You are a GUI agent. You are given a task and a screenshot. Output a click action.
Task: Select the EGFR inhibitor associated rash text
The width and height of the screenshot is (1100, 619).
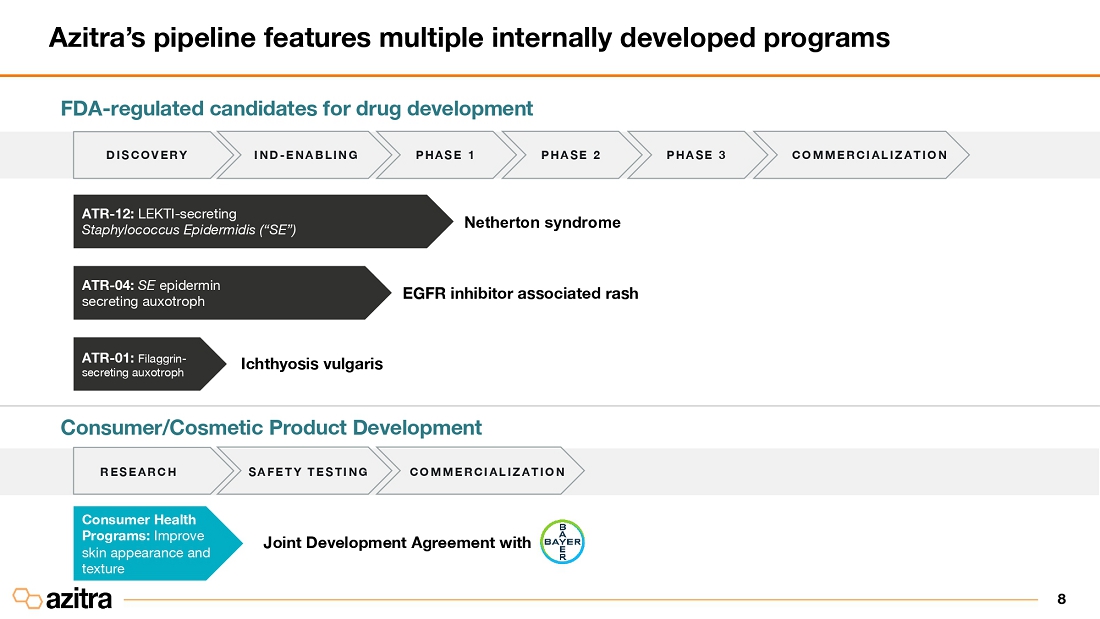(x=519, y=293)
